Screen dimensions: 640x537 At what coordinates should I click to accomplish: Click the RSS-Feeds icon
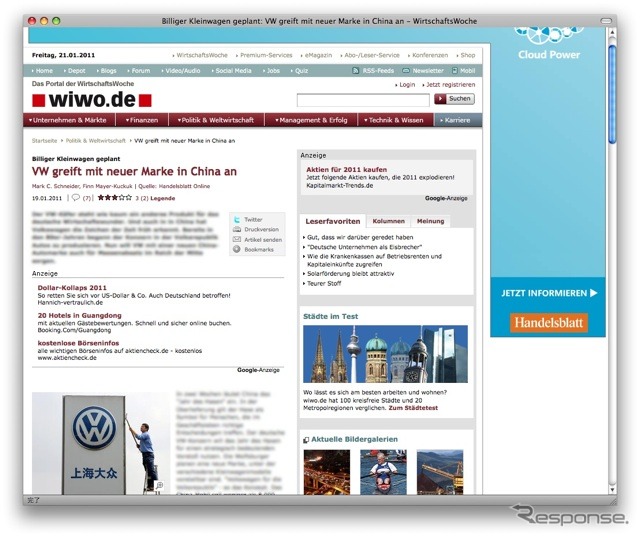356,71
